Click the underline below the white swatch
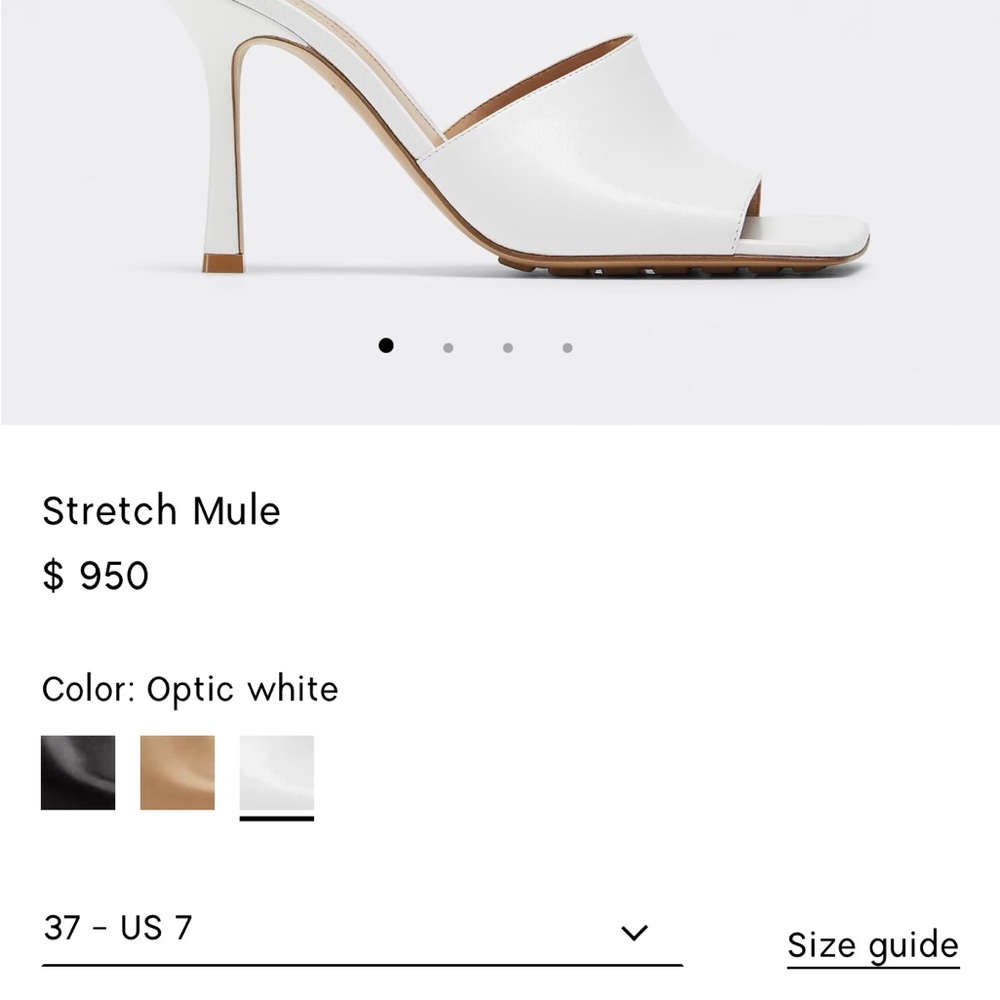Viewport: 1000px width, 1000px height. [x=275, y=820]
